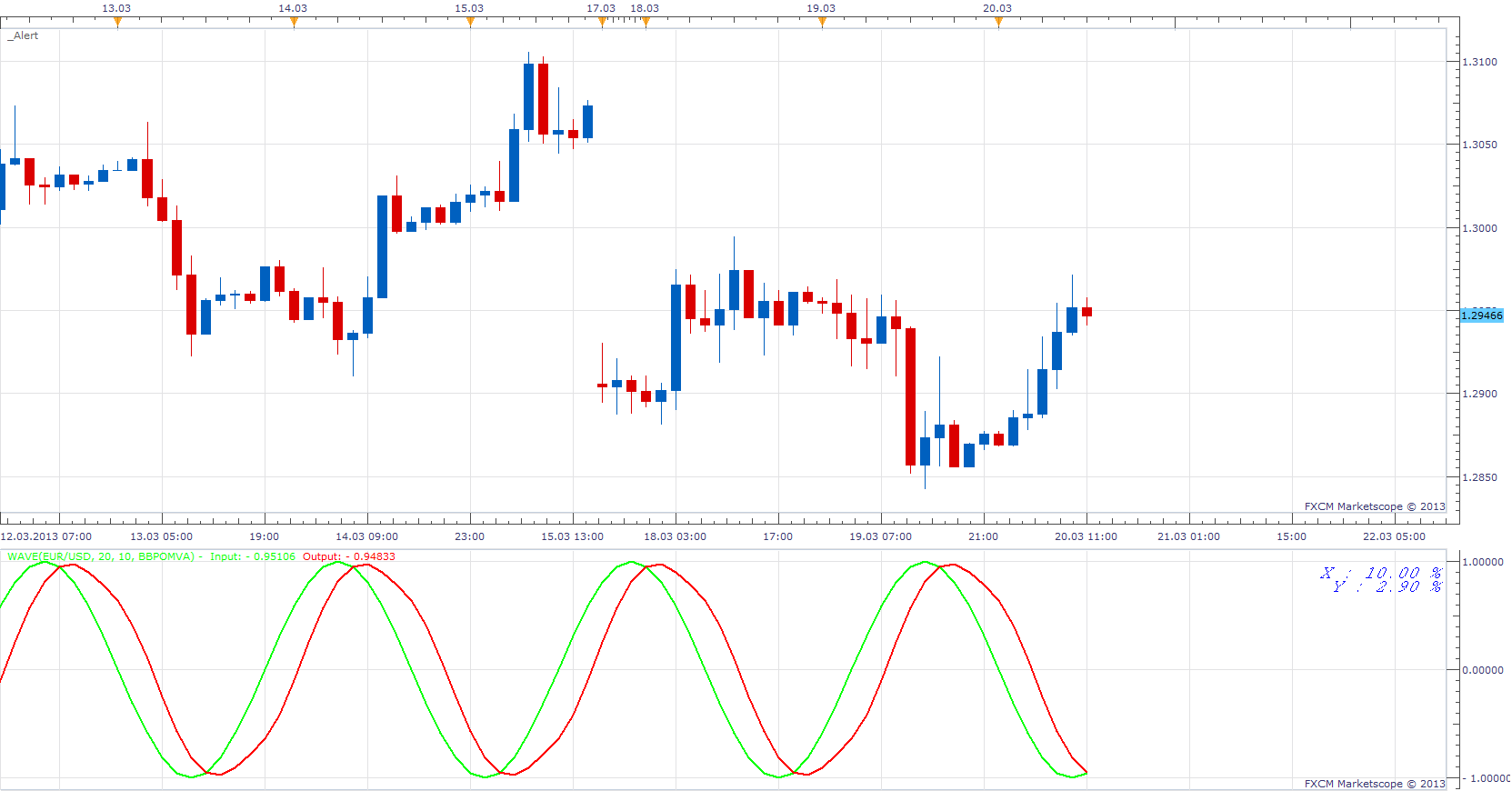Select the _Alert label on the chart
The image size is (1512, 791).
coord(24,35)
